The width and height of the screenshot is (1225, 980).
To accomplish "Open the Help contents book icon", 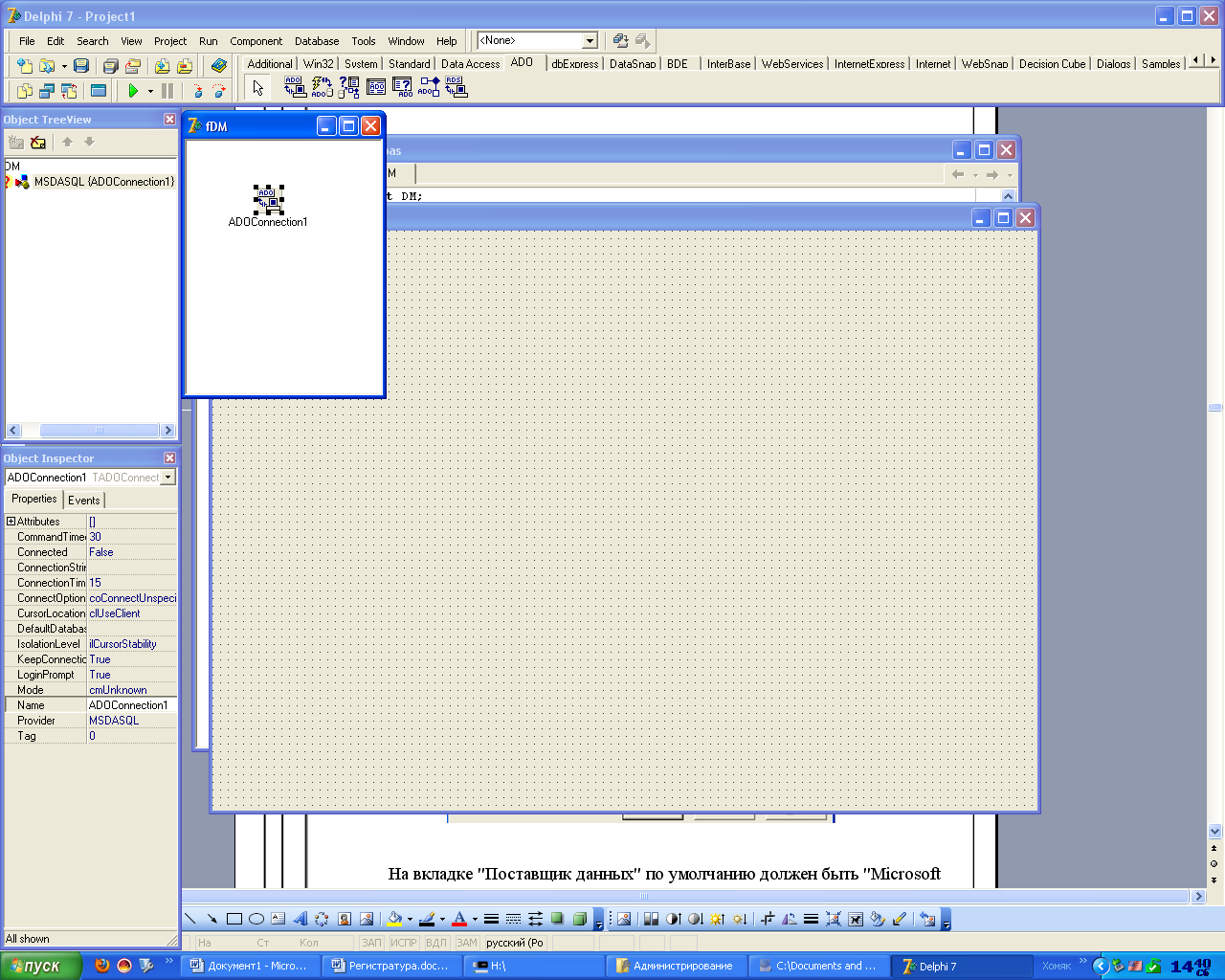I will click(219, 66).
